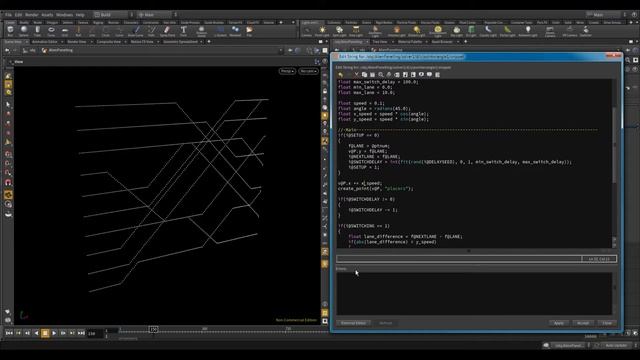Switch to the Material Palette tab

410,42
